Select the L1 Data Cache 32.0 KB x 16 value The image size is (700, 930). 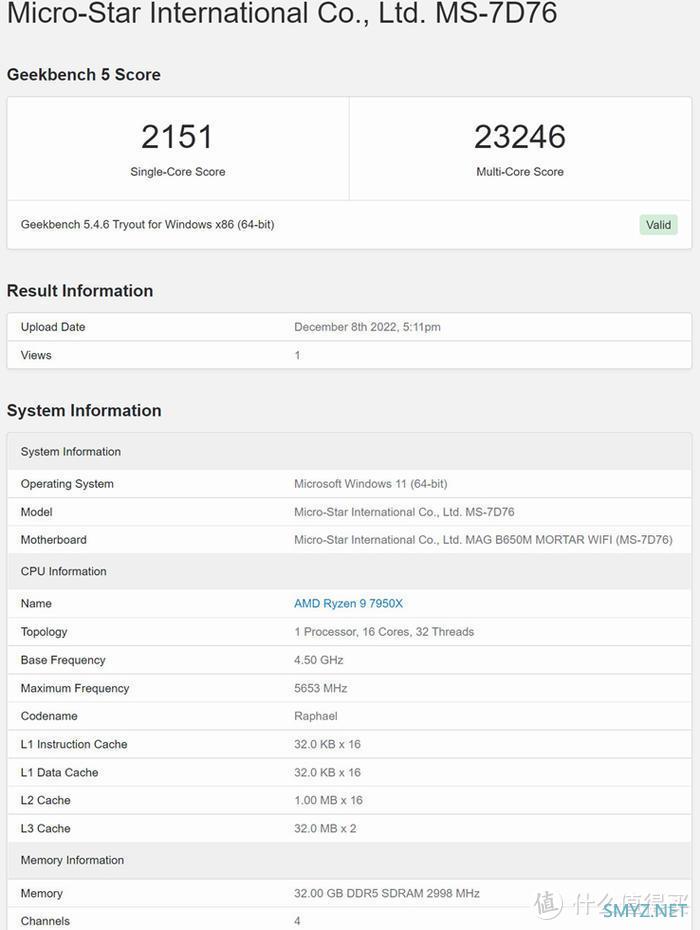327,772
